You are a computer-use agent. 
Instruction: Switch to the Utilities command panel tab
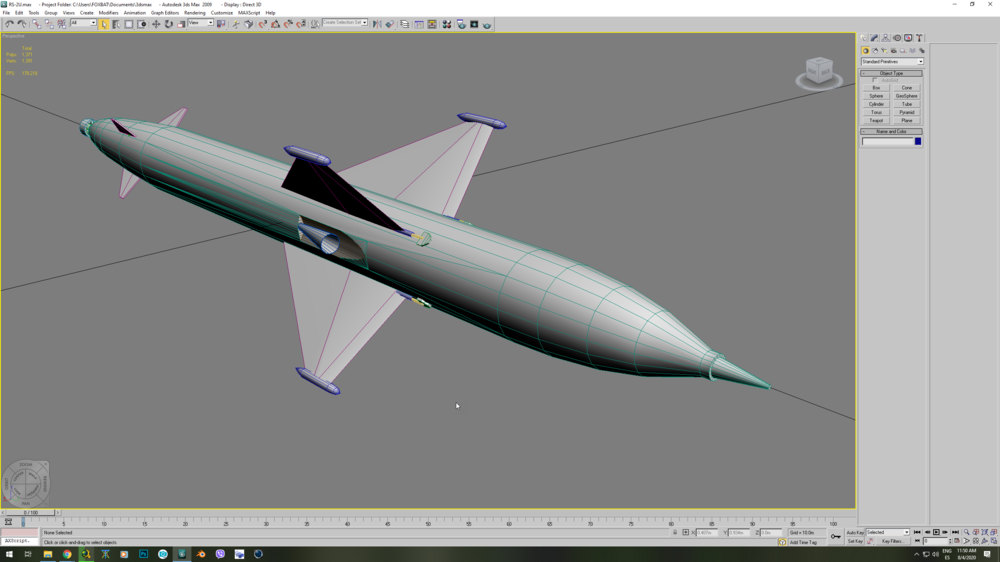click(x=919, y=38)
